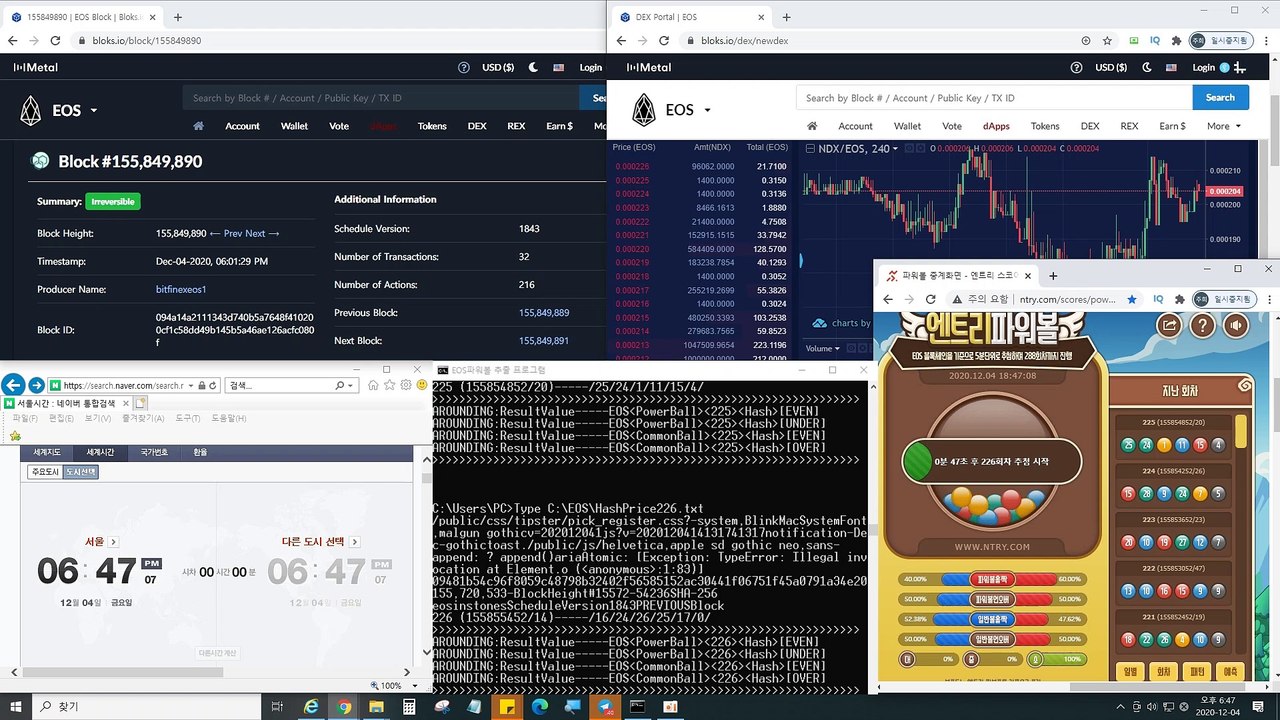Click the help question icon in DEX Portal header
The width and height of the screenshot is (1280, 720).
(1076, 68)
